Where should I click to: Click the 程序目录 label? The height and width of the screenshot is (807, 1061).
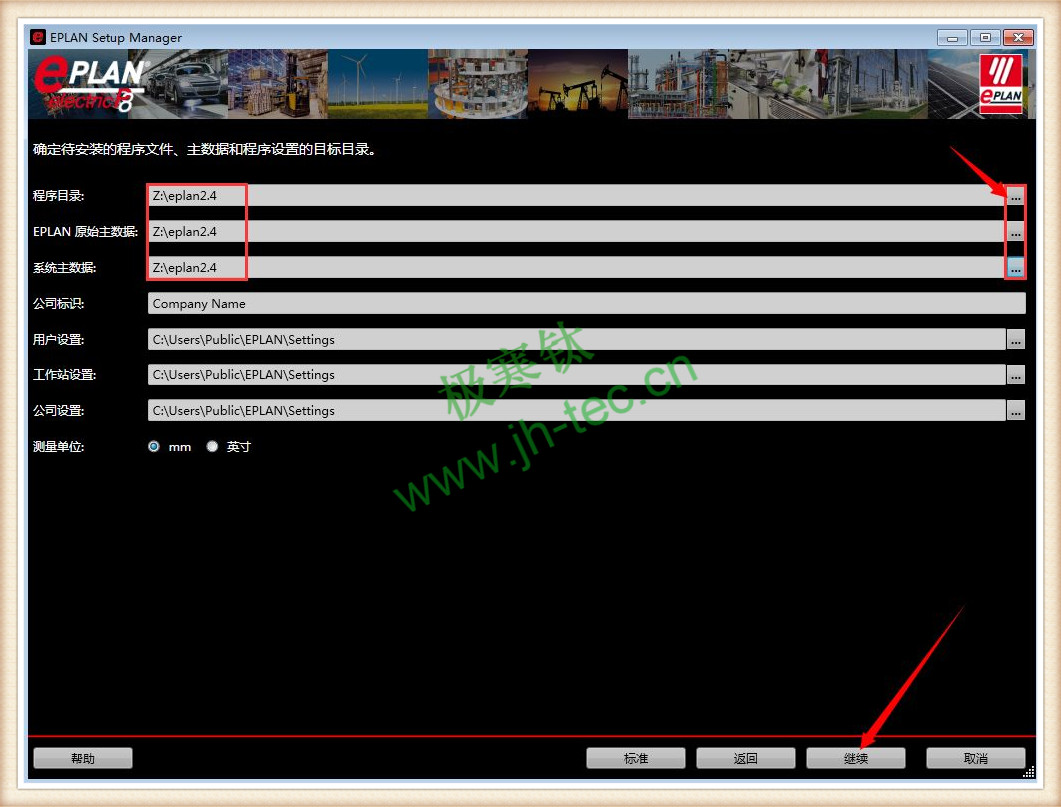58,196
